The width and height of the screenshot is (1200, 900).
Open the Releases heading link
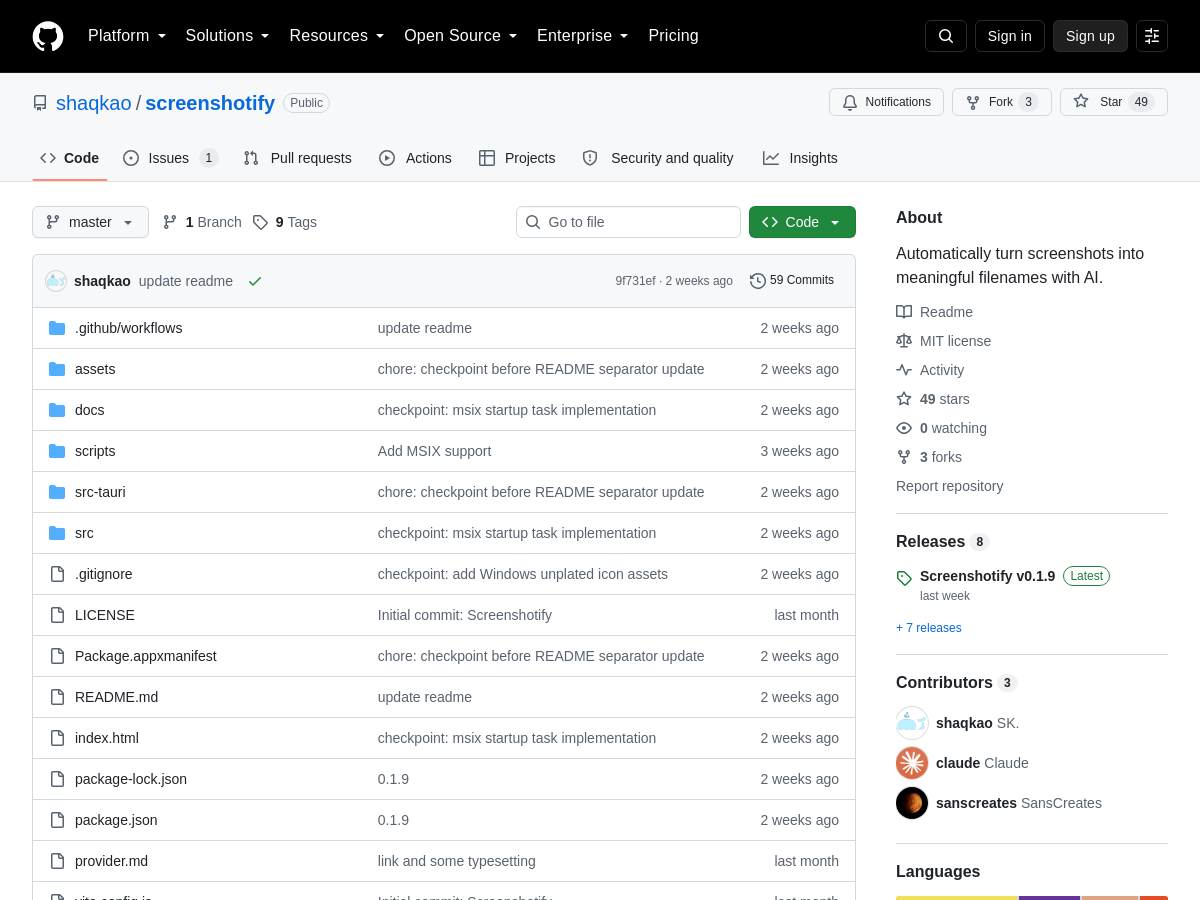943,541
